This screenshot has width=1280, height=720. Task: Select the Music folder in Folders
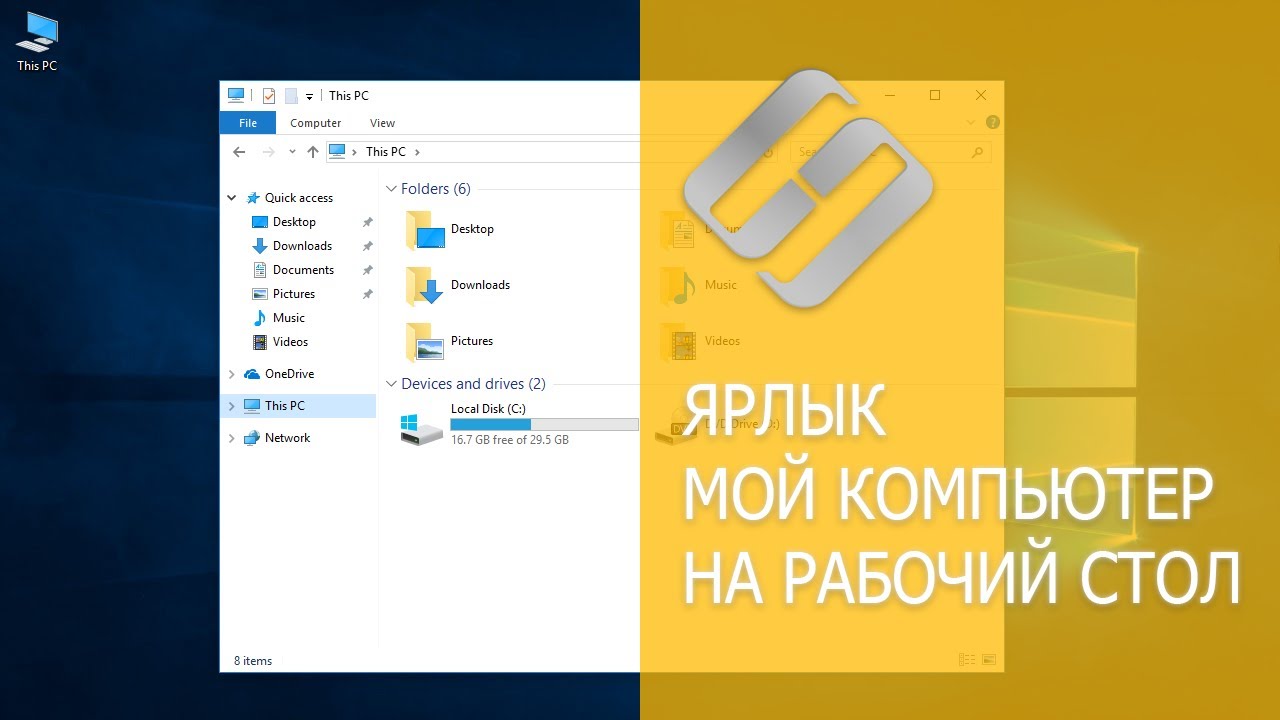[700, 286]
